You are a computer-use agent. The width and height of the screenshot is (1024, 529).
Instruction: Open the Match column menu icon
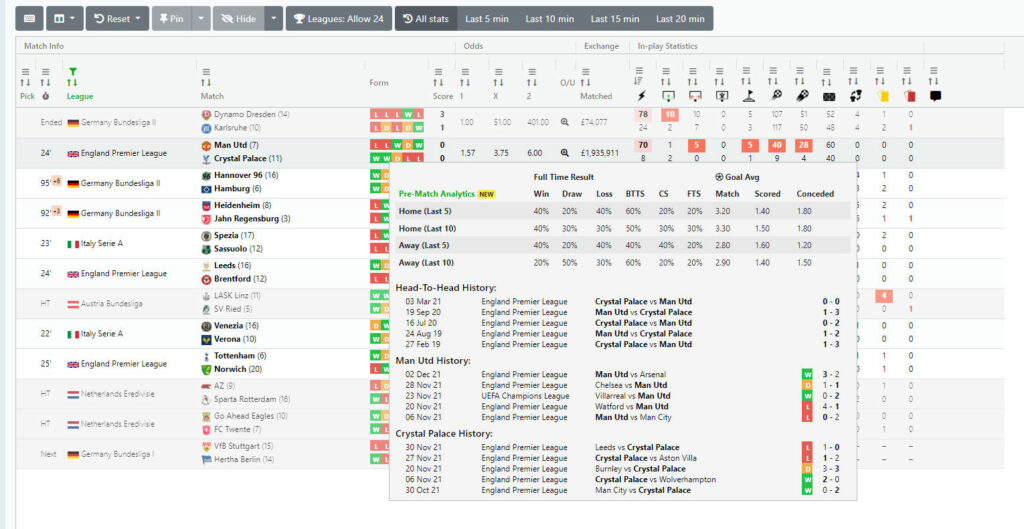pyautogui.click(x=206, y=72)
